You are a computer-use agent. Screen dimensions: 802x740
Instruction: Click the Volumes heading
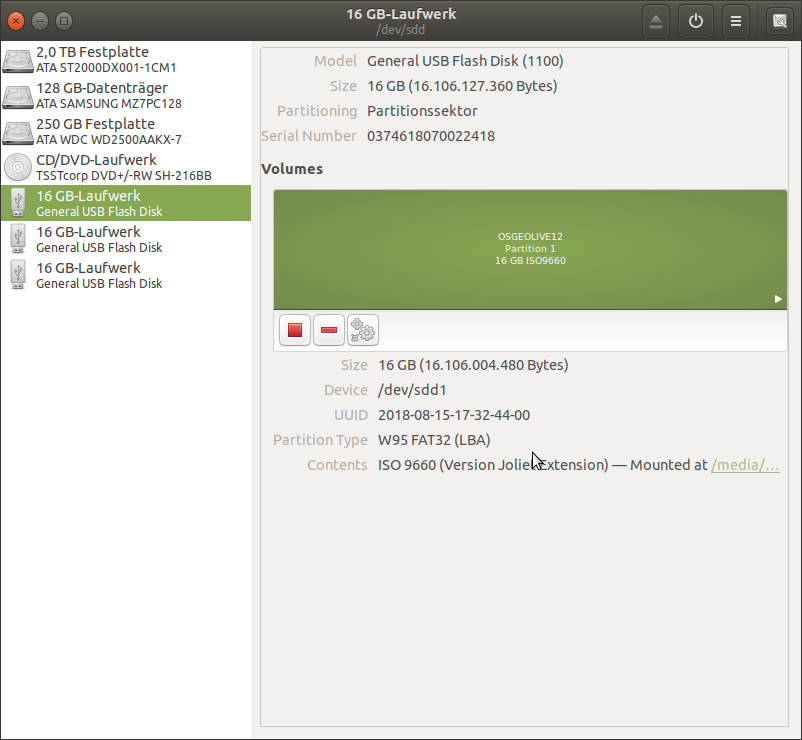(292, 169)
